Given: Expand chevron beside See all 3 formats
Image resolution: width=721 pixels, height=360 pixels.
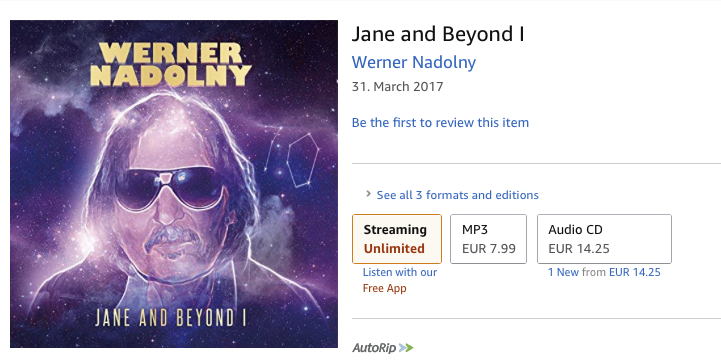Looking at the screenshot, I should (x=368, y=194).
